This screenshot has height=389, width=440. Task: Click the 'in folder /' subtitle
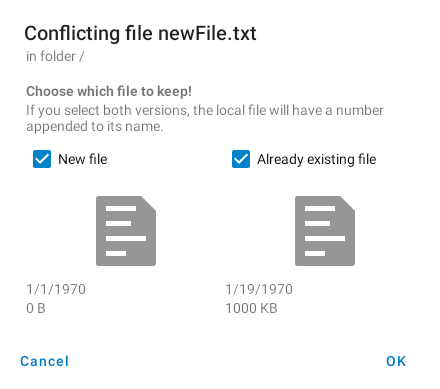coord(55,56)
